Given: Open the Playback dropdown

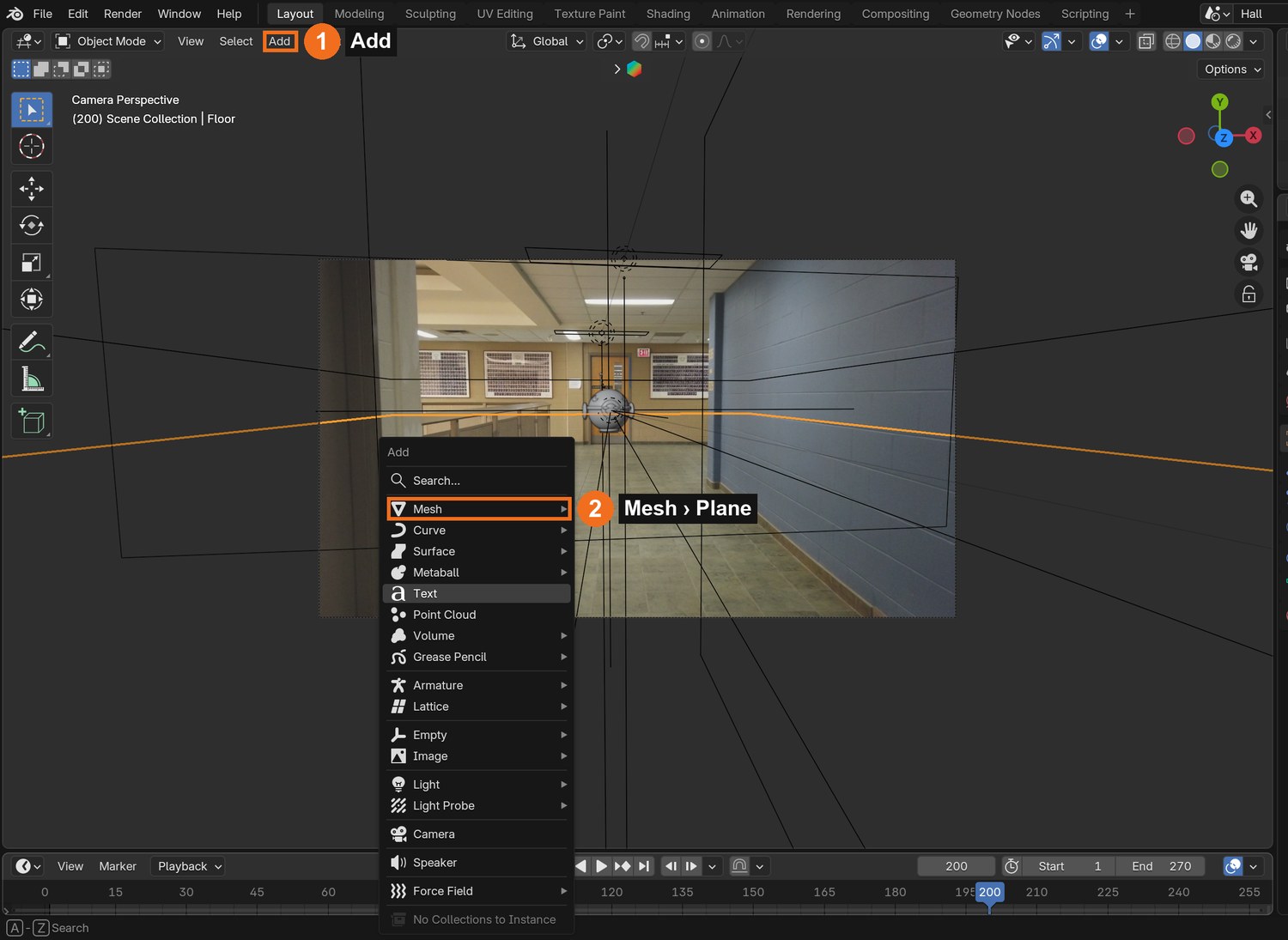Looking at the screenshot, I should [188, 866].
